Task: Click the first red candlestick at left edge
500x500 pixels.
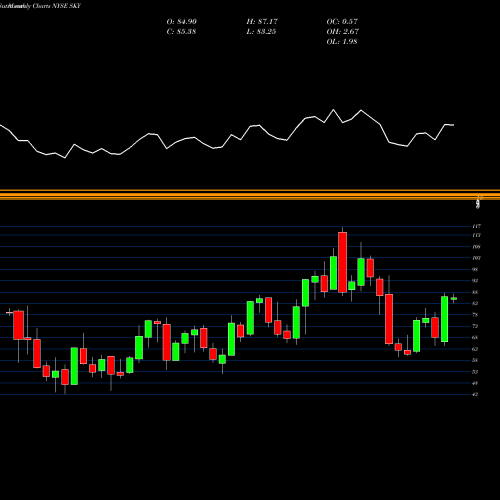Action: pos(19,325)
